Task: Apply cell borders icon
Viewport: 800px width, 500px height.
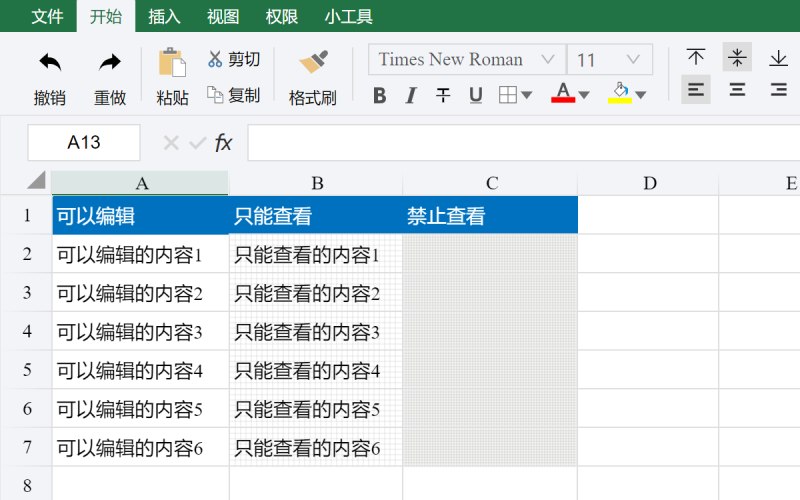Action: [x=508, y=95]
